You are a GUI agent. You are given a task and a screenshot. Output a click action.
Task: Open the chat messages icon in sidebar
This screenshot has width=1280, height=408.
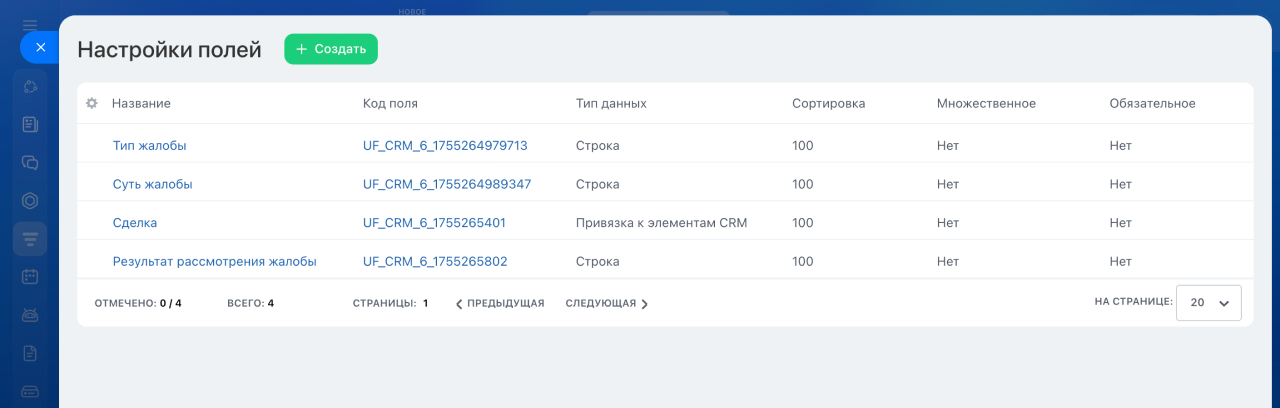pyautogui.click(x=30, y=162)
